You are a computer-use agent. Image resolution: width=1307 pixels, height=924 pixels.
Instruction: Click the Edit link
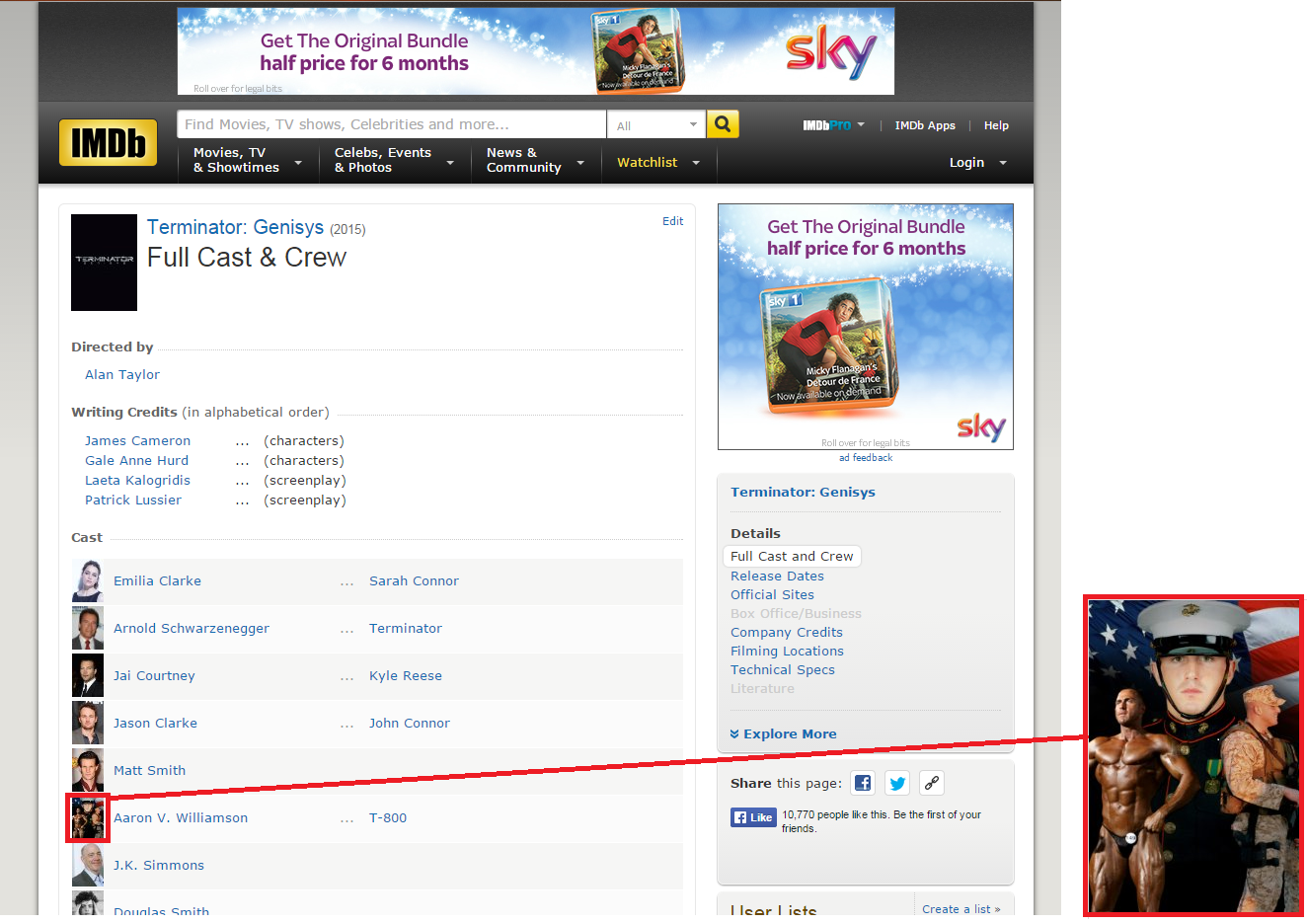[x=672, y=221]
